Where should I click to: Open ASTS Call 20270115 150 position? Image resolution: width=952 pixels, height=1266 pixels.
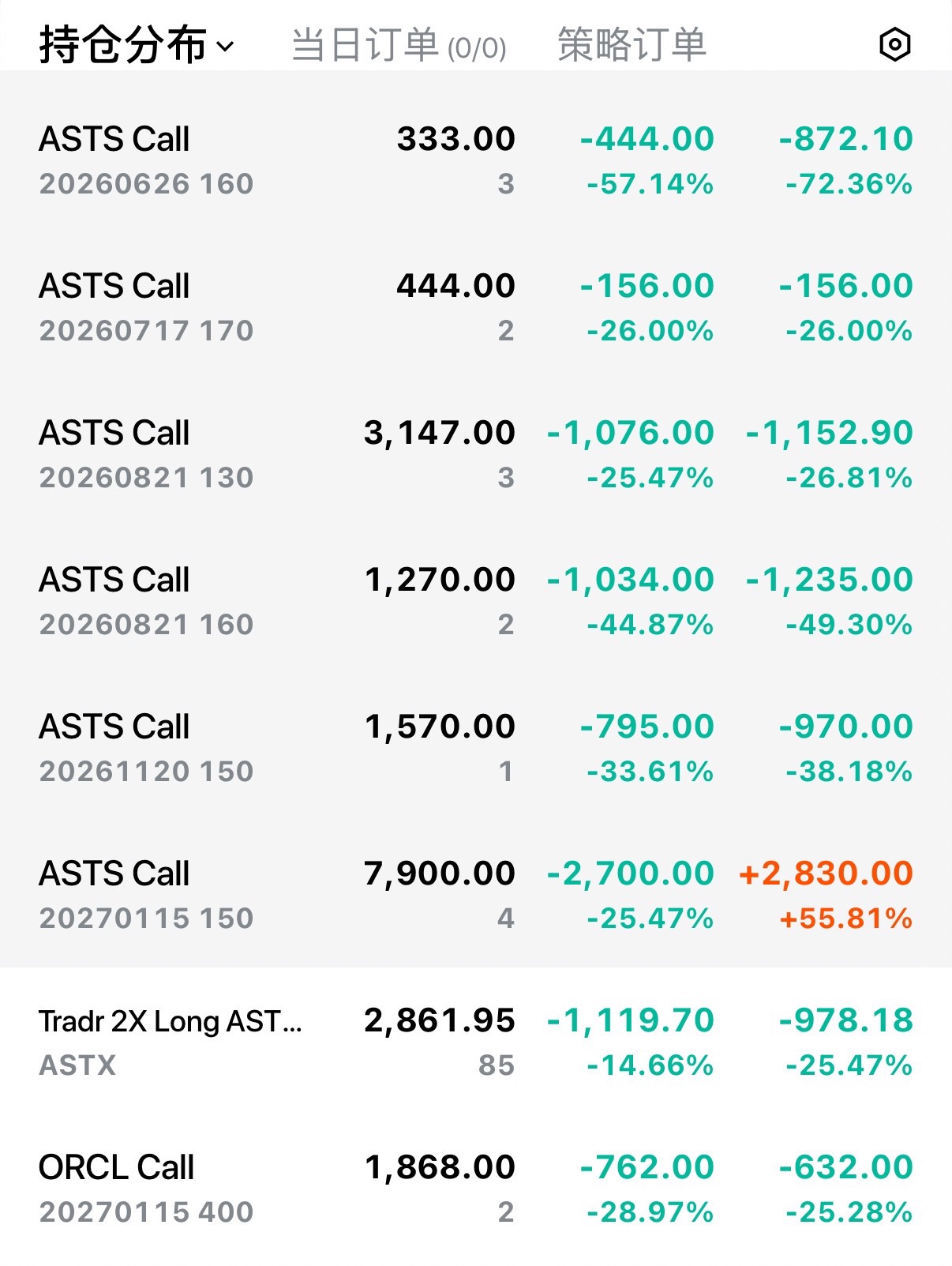coord(476,895)
